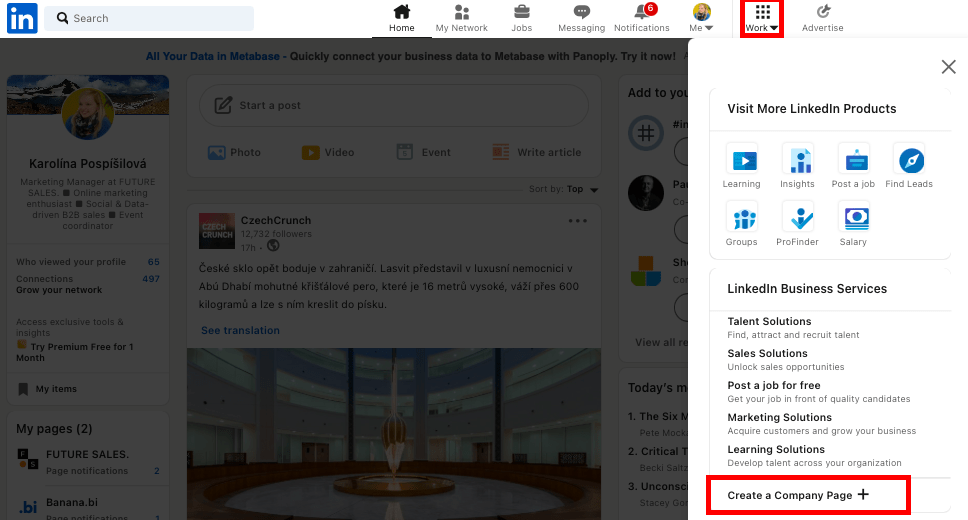The height and width of the screenshot is (520, 968).
Task: Open Talent Solutions link
Action: (769, 322)
